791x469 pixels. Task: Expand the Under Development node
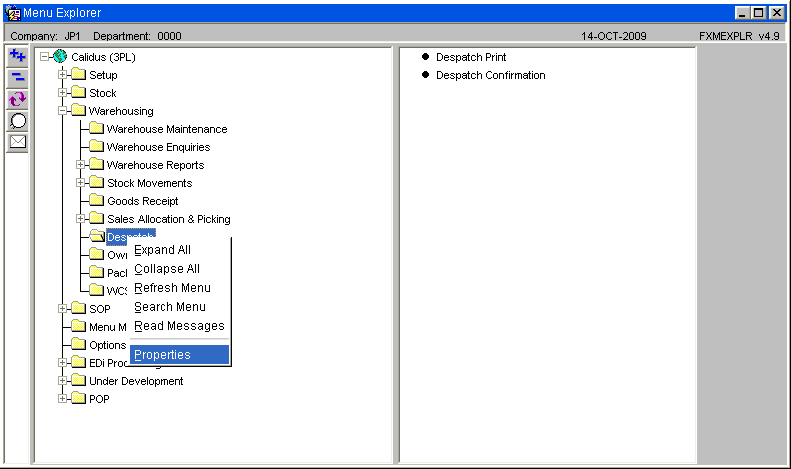click(x=62, y=381)
